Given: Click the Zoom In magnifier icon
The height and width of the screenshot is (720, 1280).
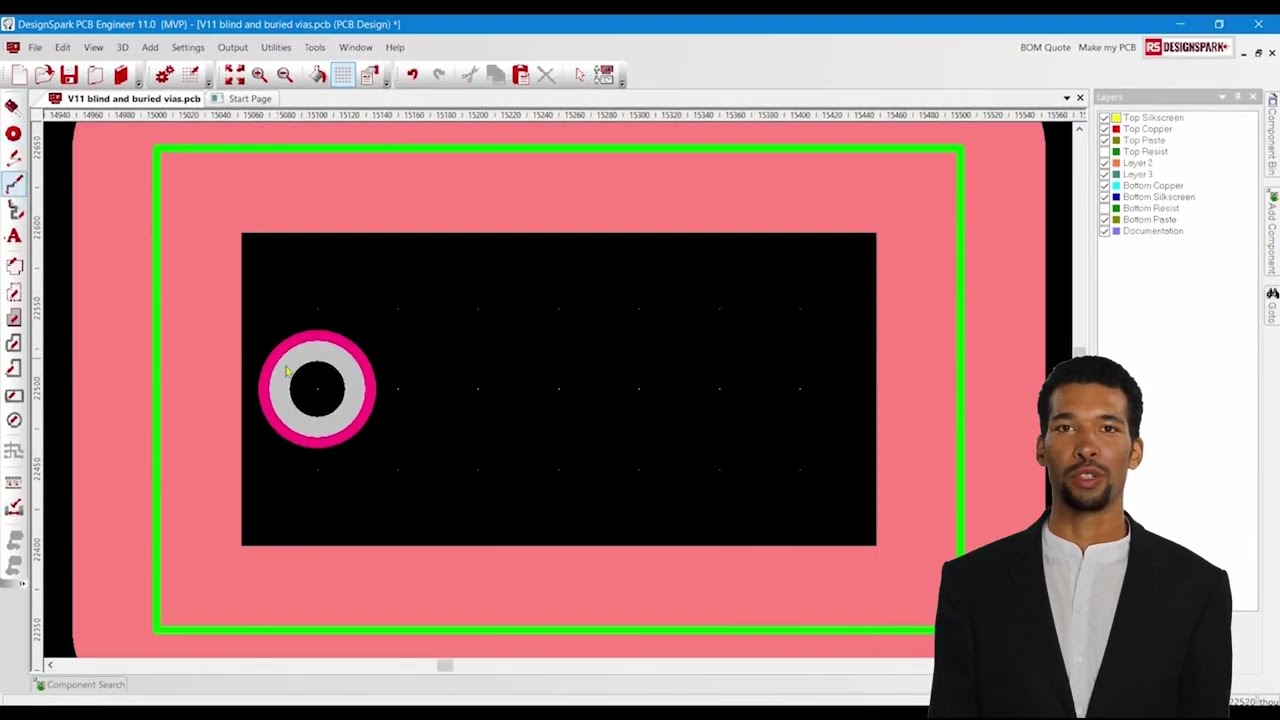Looking at the screenshot, I should [259, 75].
